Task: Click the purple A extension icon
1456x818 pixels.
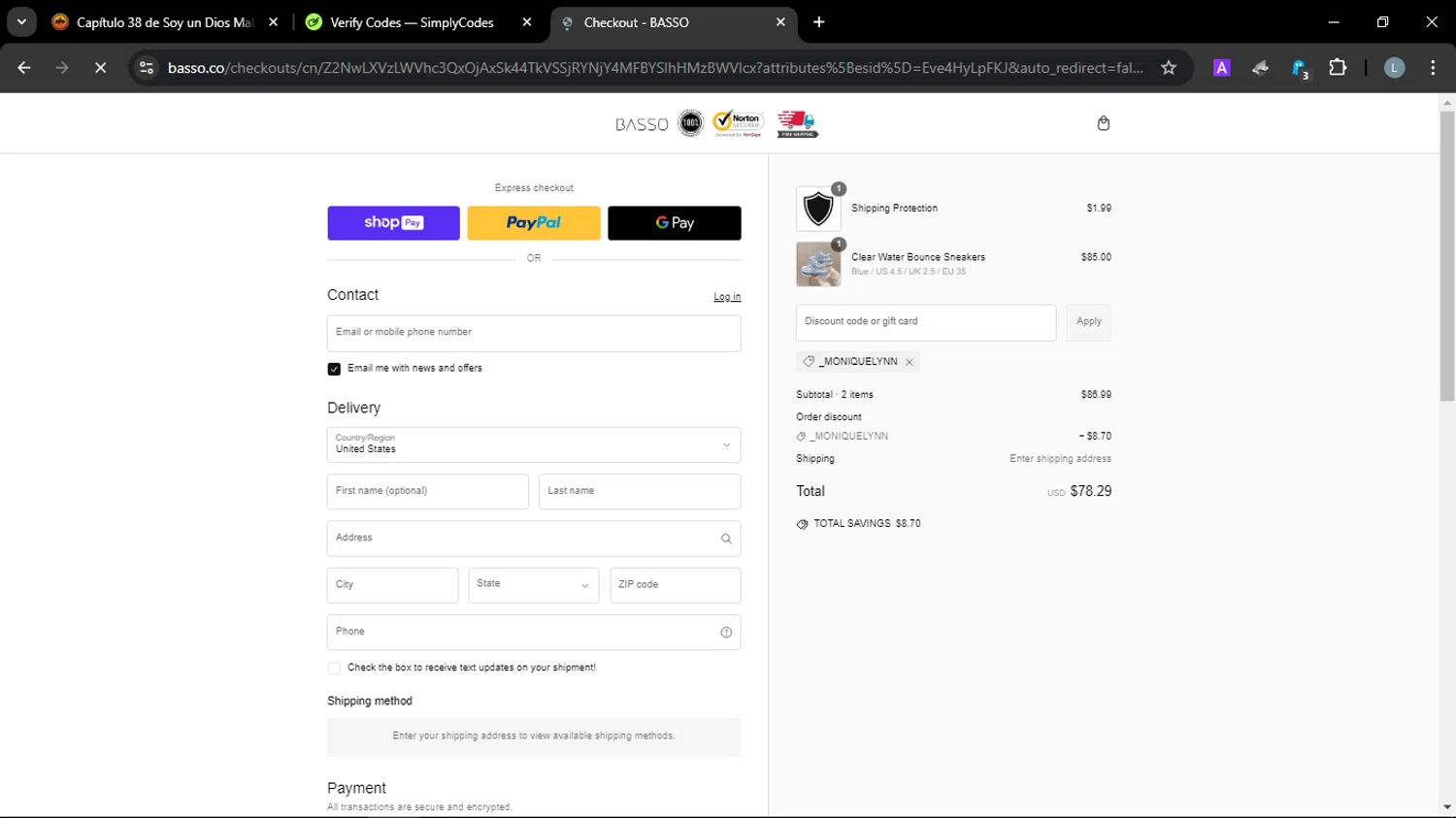Action: pyautogui.click(x=1222, y=68)
